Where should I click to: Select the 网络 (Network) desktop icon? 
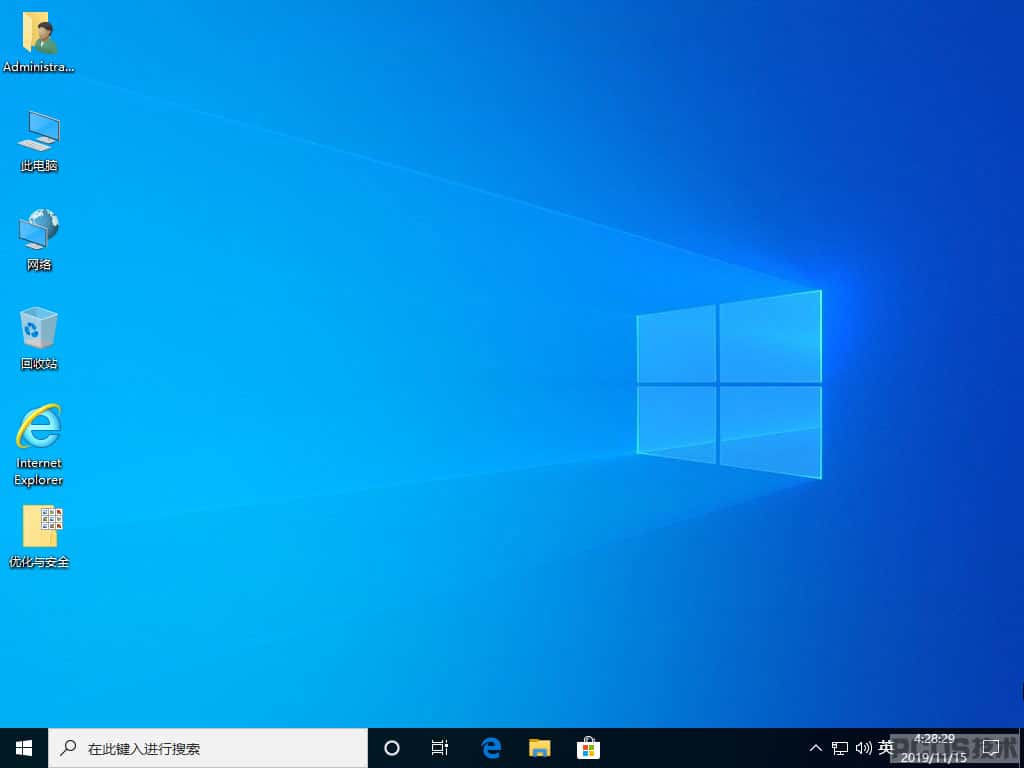tap(39, 239)
